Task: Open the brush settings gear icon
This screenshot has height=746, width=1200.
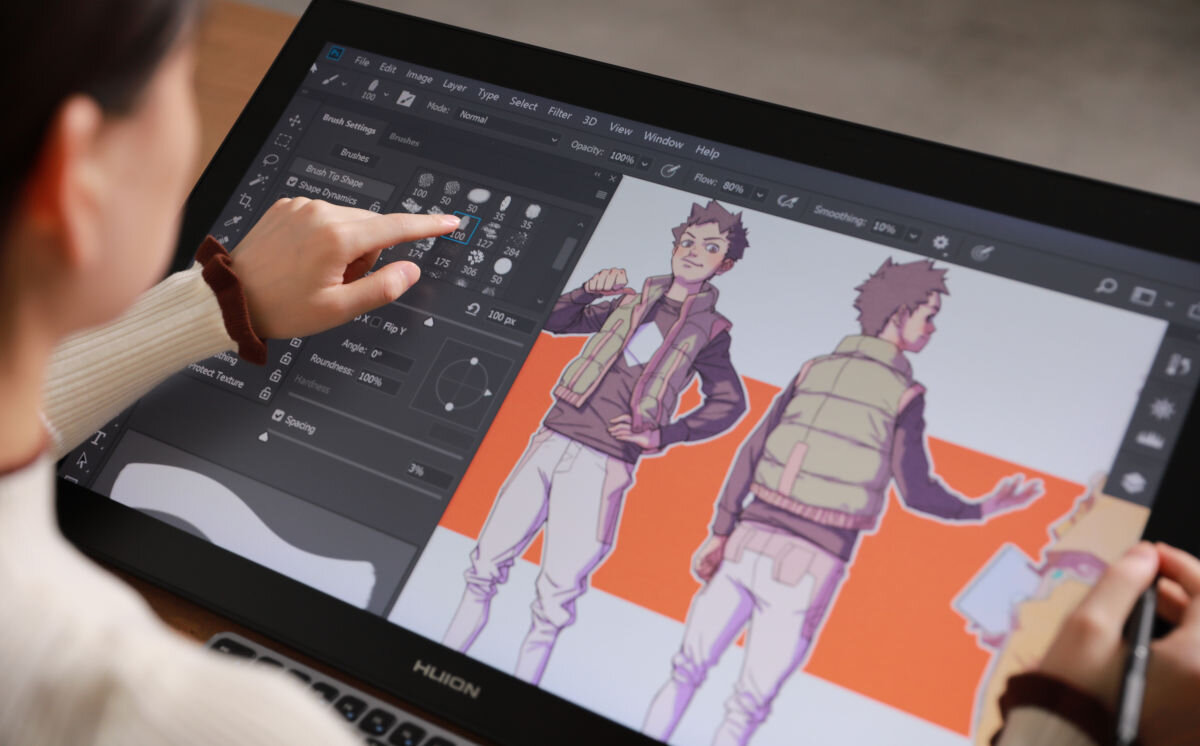Action: pyautogui.click(x=941, y=242)
